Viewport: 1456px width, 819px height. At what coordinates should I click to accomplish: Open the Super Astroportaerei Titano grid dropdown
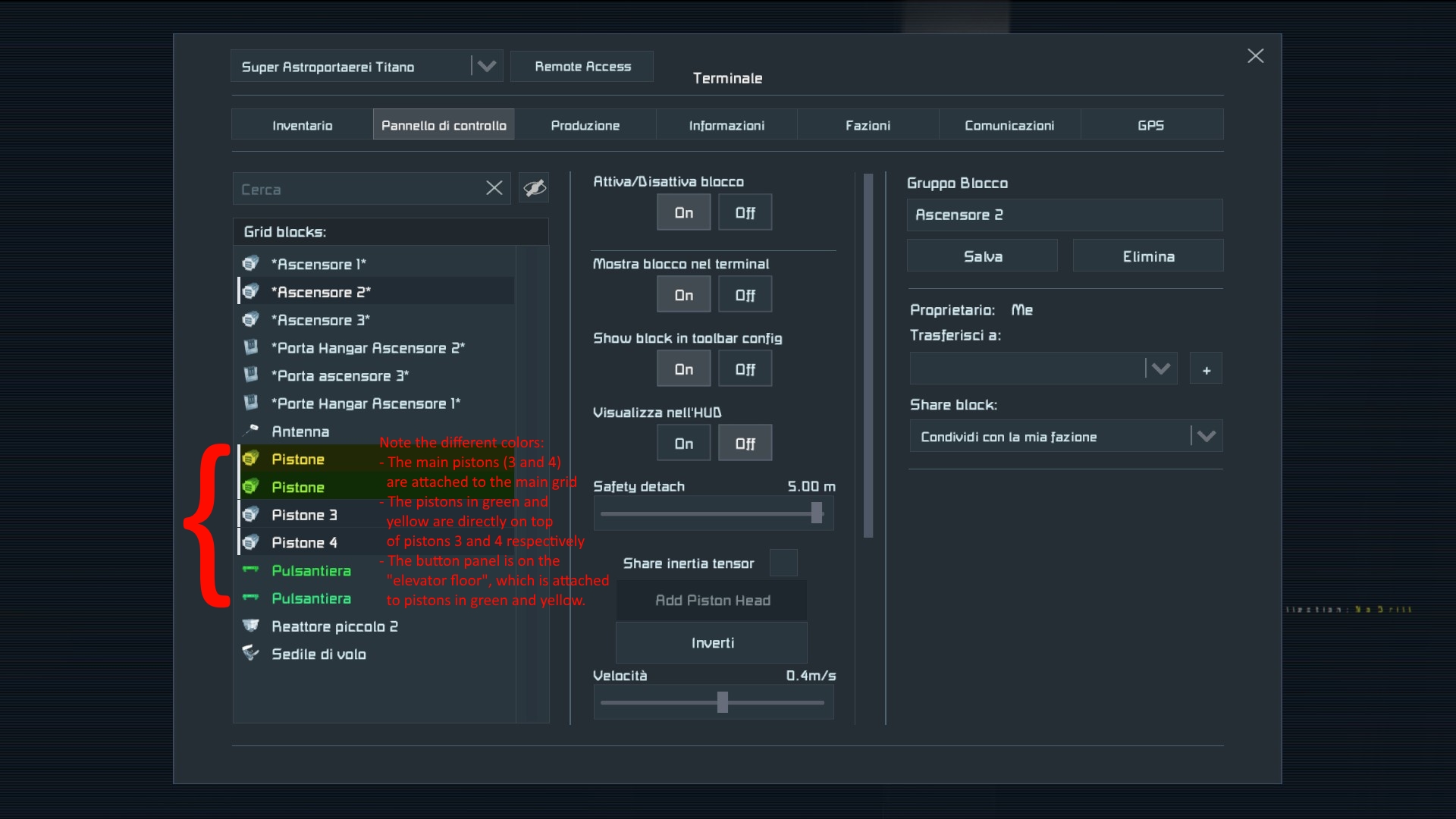[486, 67]
